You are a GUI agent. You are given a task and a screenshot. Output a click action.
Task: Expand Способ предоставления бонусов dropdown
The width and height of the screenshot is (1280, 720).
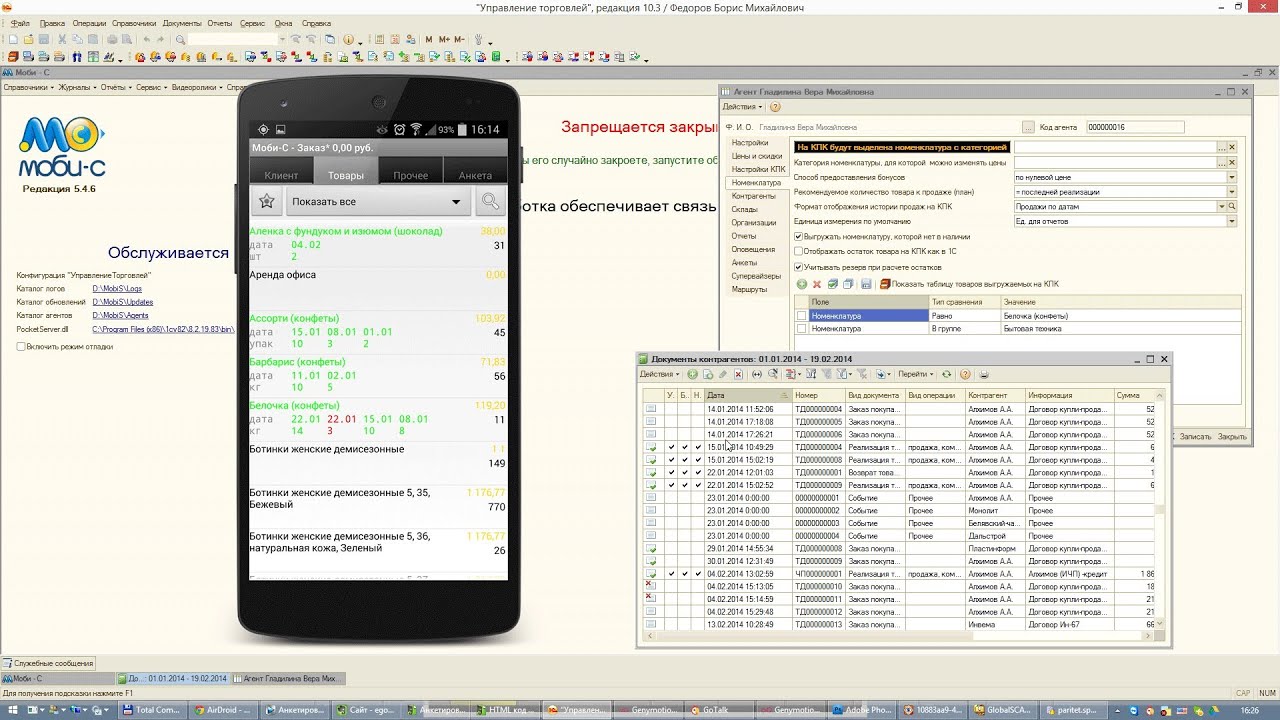pyautogui.click(x=1232, y=177)
